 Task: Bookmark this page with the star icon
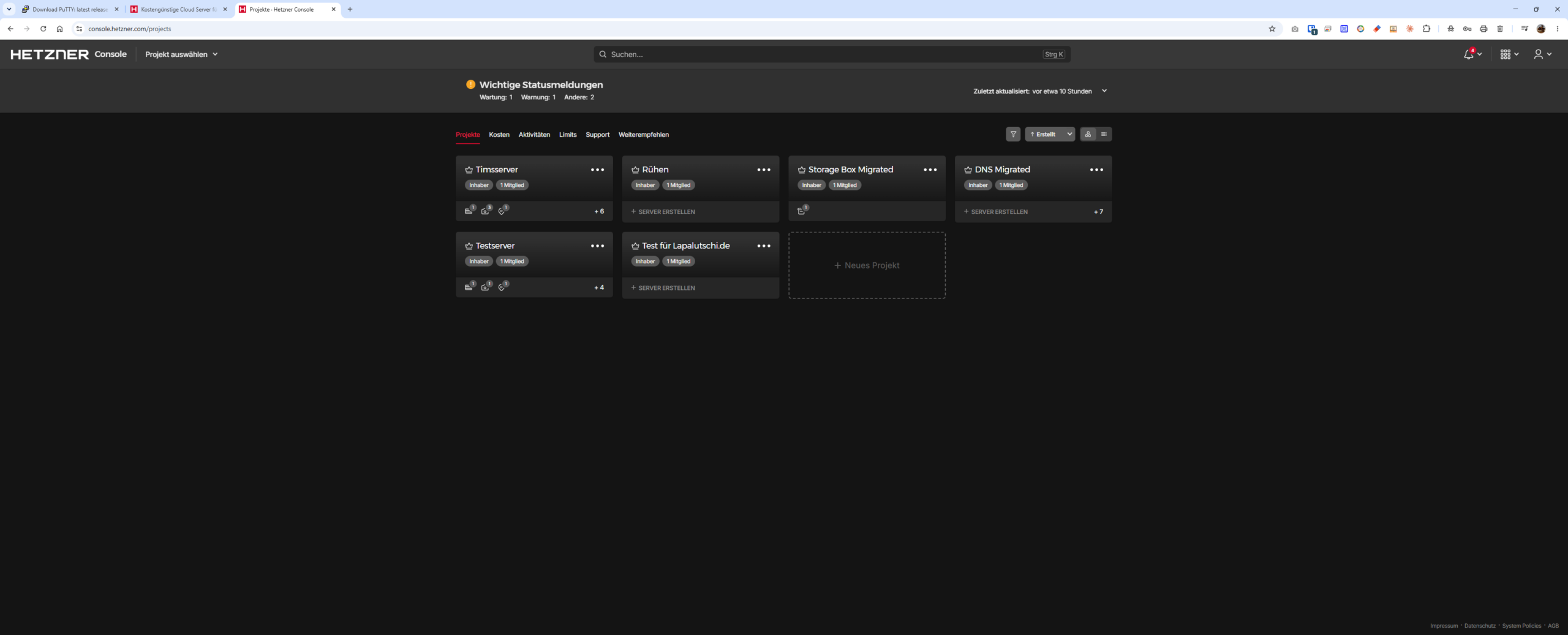coord(1272,29)
